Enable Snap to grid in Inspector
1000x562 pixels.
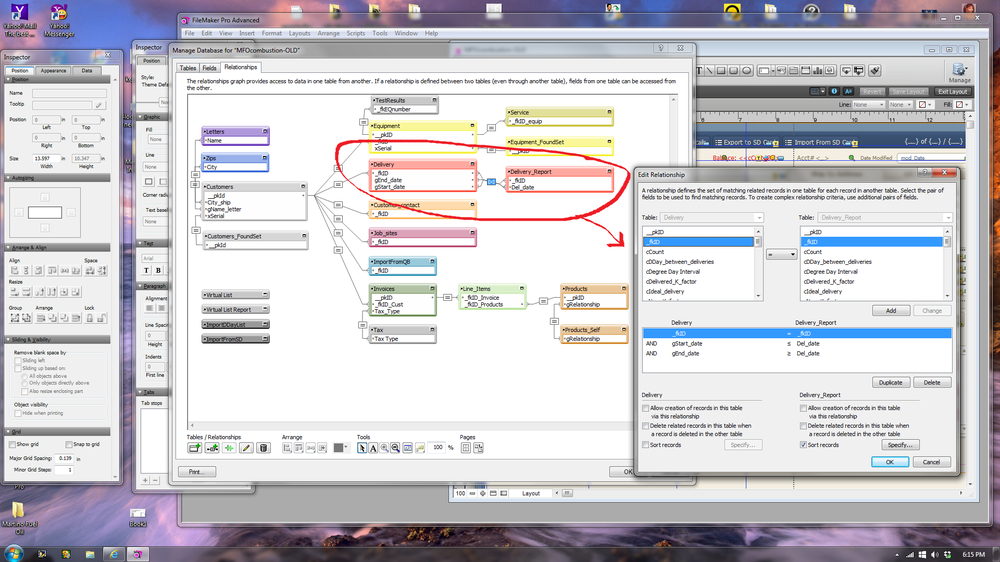(x=67, y=444)
